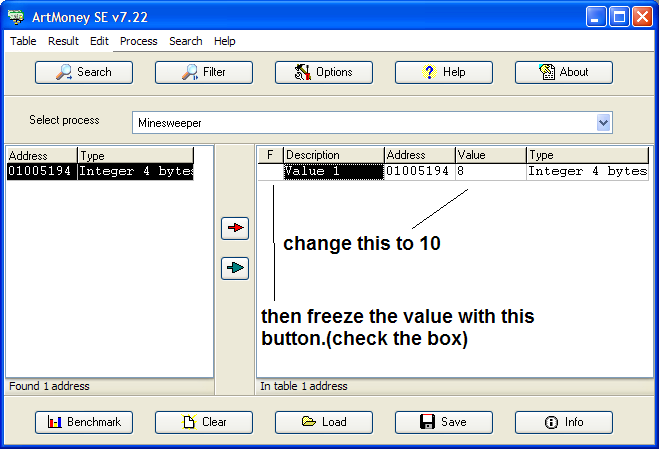Viewport: 659px width, 449px height.
Task: Click the Address header in right table
Action: tap(420, 155)
